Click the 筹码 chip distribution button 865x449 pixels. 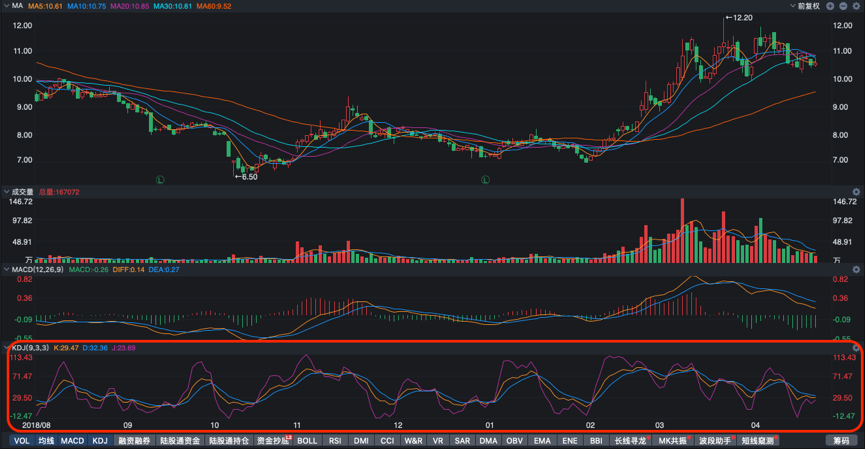841,441
